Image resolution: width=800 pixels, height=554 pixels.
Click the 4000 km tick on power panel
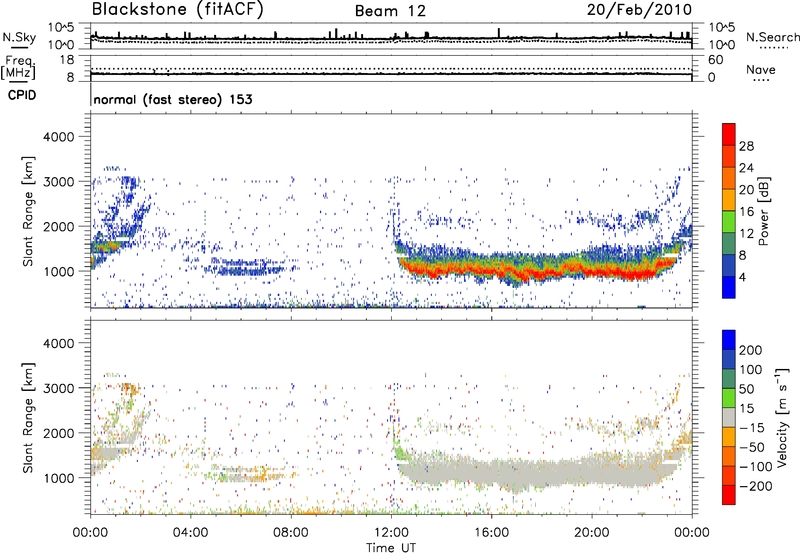tap(58, 137)
